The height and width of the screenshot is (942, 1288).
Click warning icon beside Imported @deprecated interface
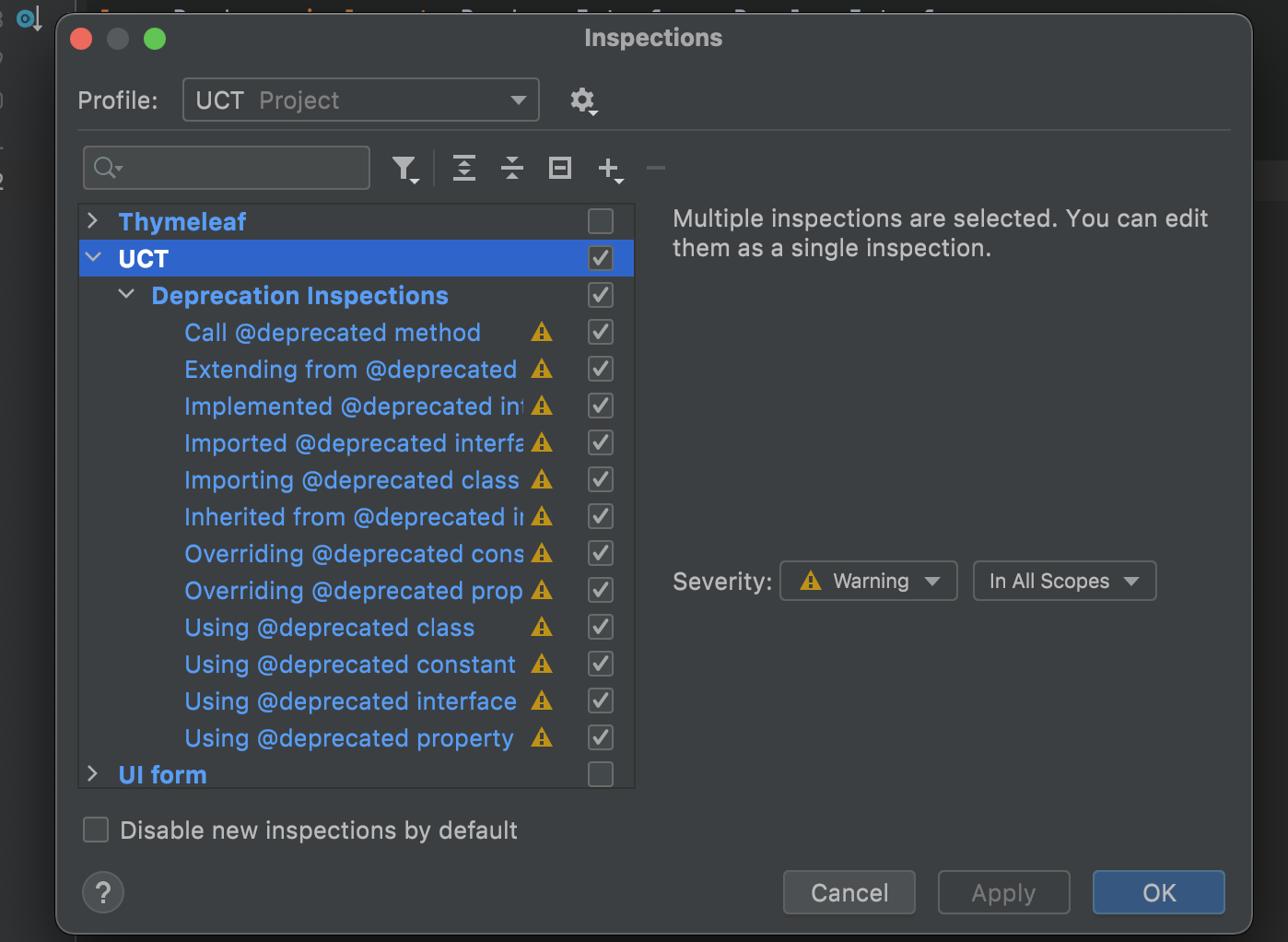542,442
